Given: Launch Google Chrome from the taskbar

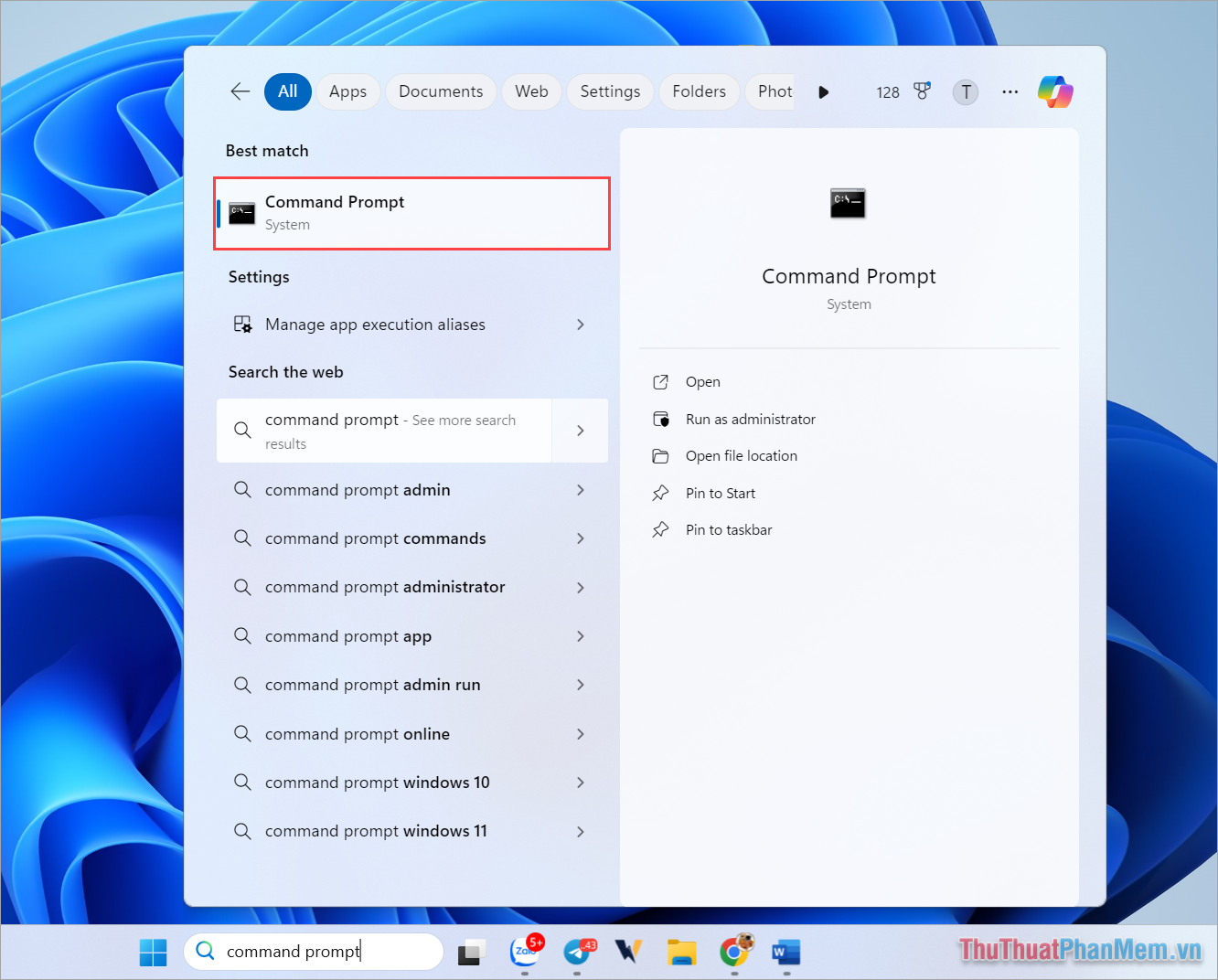Looking at the screenshot, I should coord(736,952).
